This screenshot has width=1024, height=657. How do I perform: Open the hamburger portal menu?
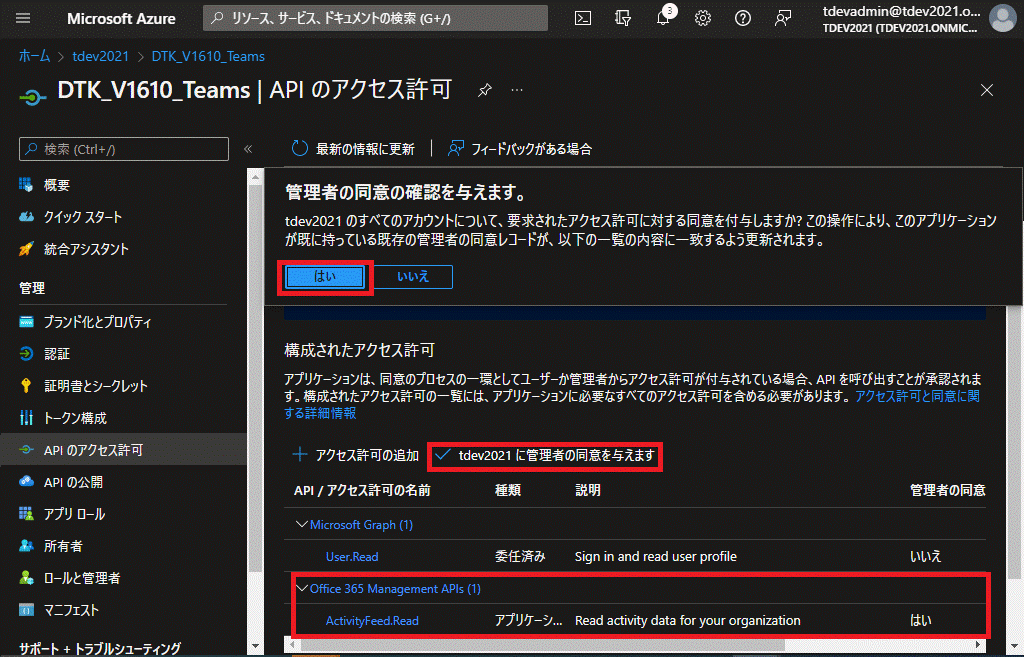tap(23, 18)
